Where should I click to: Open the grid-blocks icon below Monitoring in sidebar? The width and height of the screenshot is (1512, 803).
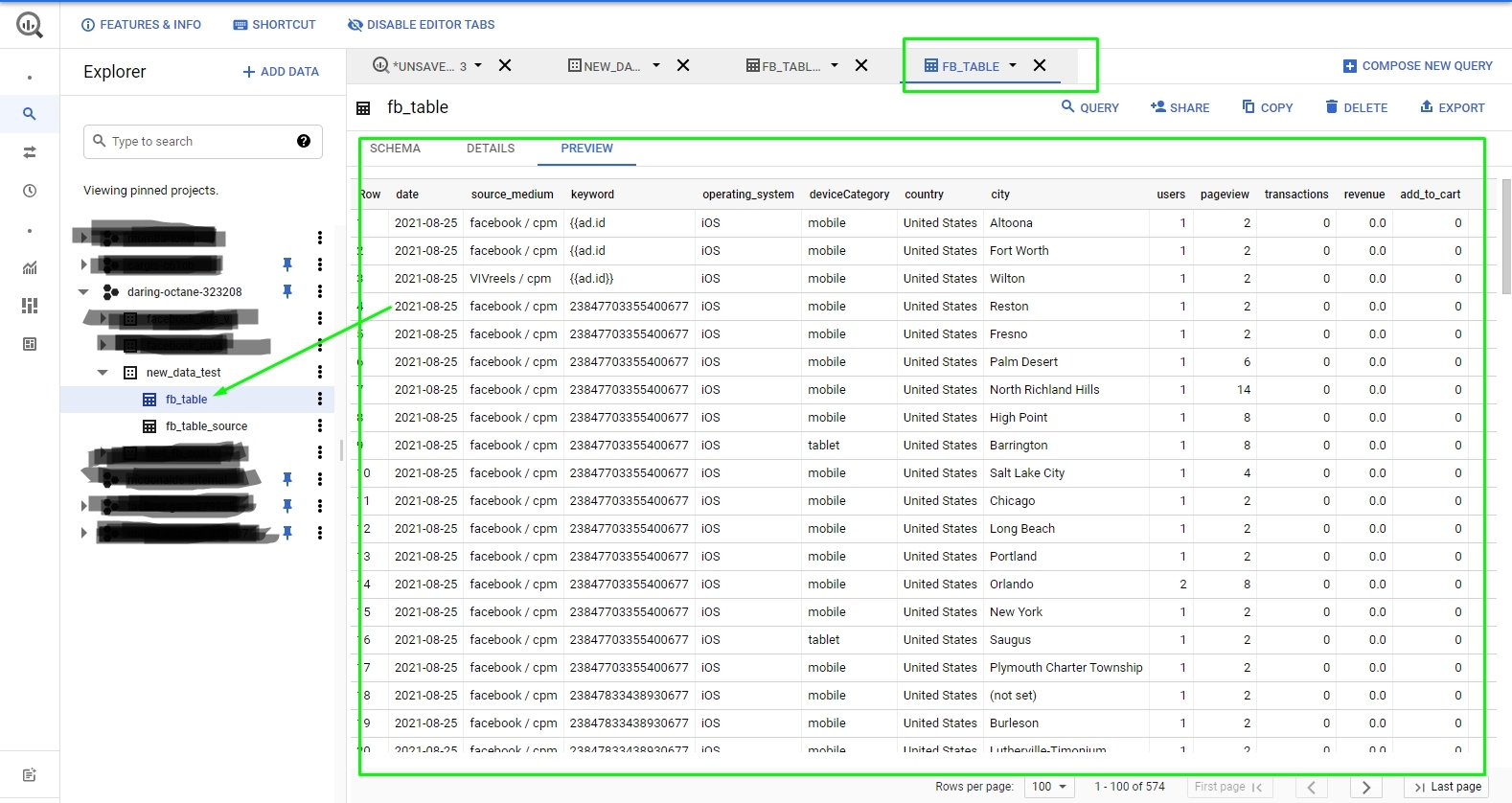(30, 306)
